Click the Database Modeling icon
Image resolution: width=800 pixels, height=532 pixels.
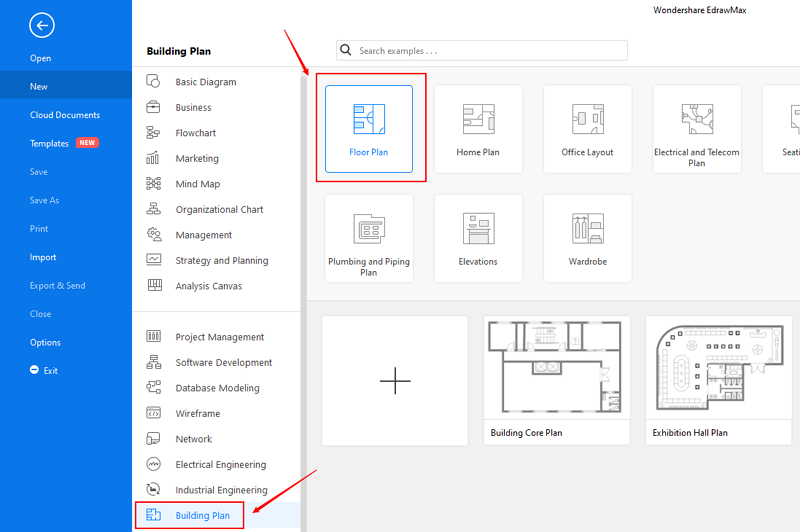click(x=154, y=387)
